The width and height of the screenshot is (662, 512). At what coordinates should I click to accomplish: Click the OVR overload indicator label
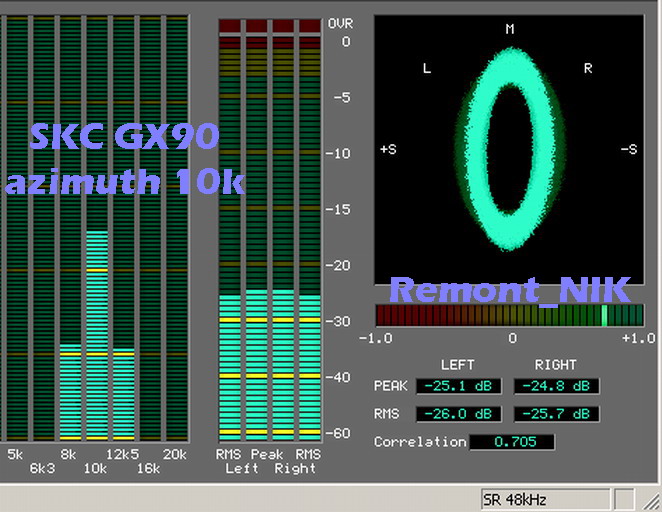pyautogui.click(x=339, y=23)
